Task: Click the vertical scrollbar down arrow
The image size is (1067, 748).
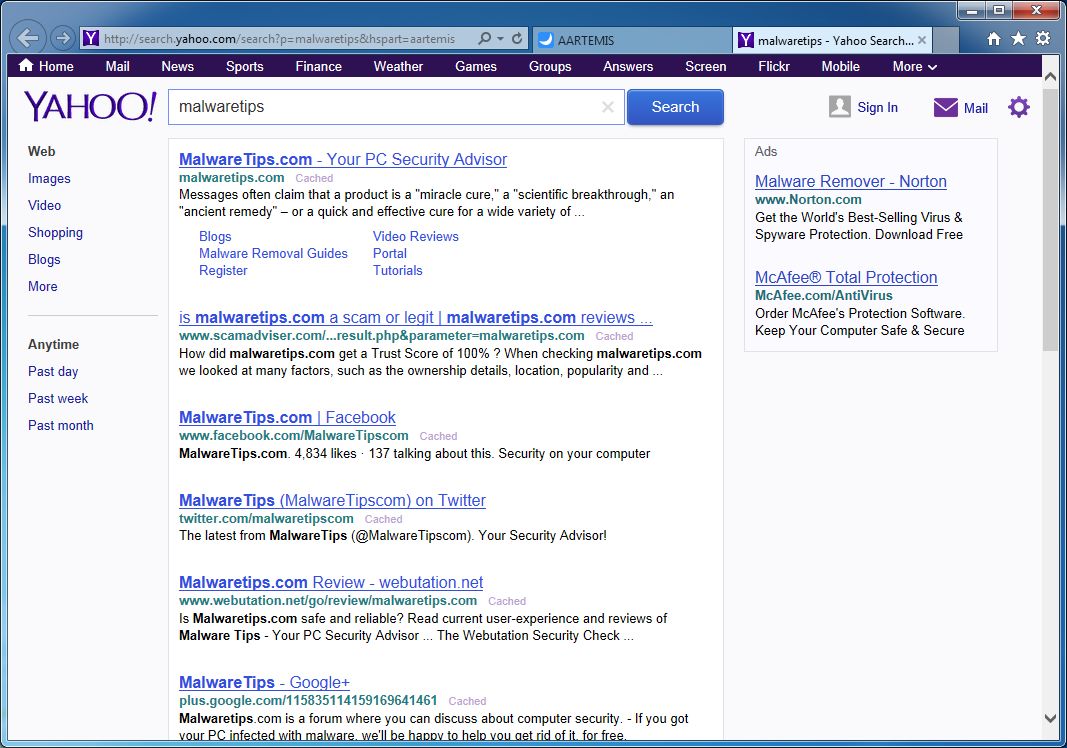Action: (x=1050, y=718)
